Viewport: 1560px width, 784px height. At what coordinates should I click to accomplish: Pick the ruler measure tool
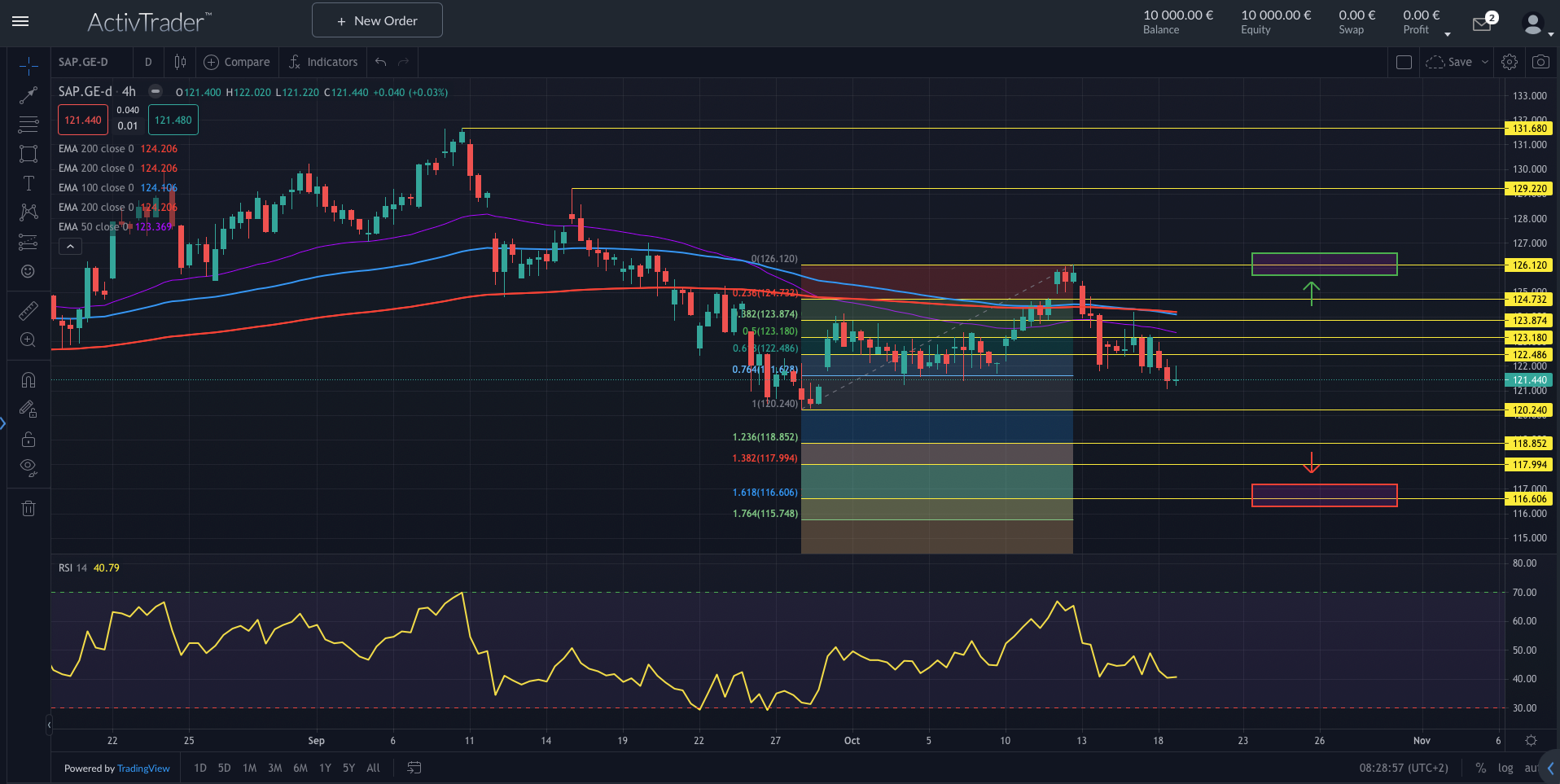[x=28, y=310]
